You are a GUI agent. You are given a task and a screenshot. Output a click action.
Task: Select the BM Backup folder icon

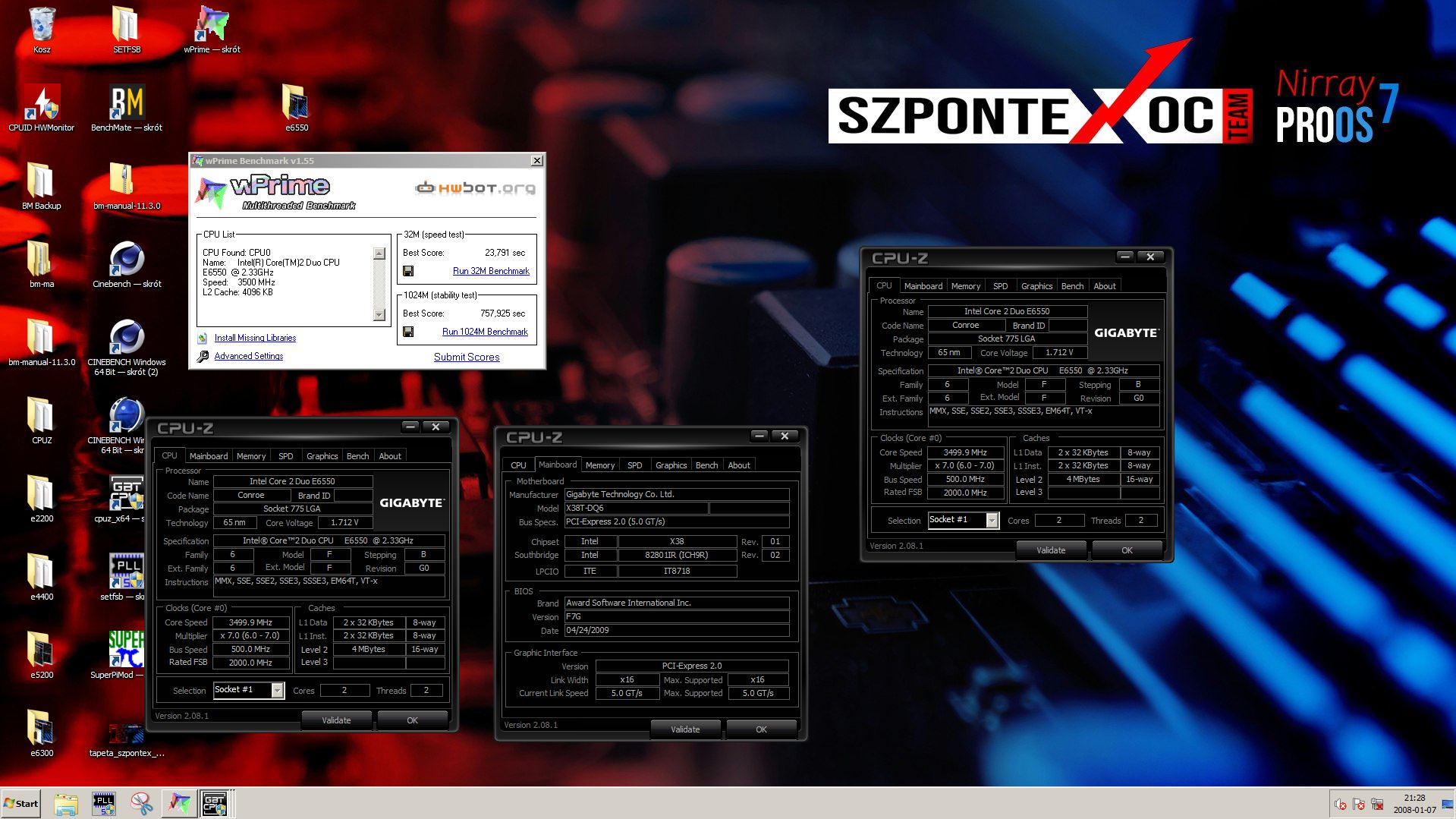point(42,187)
